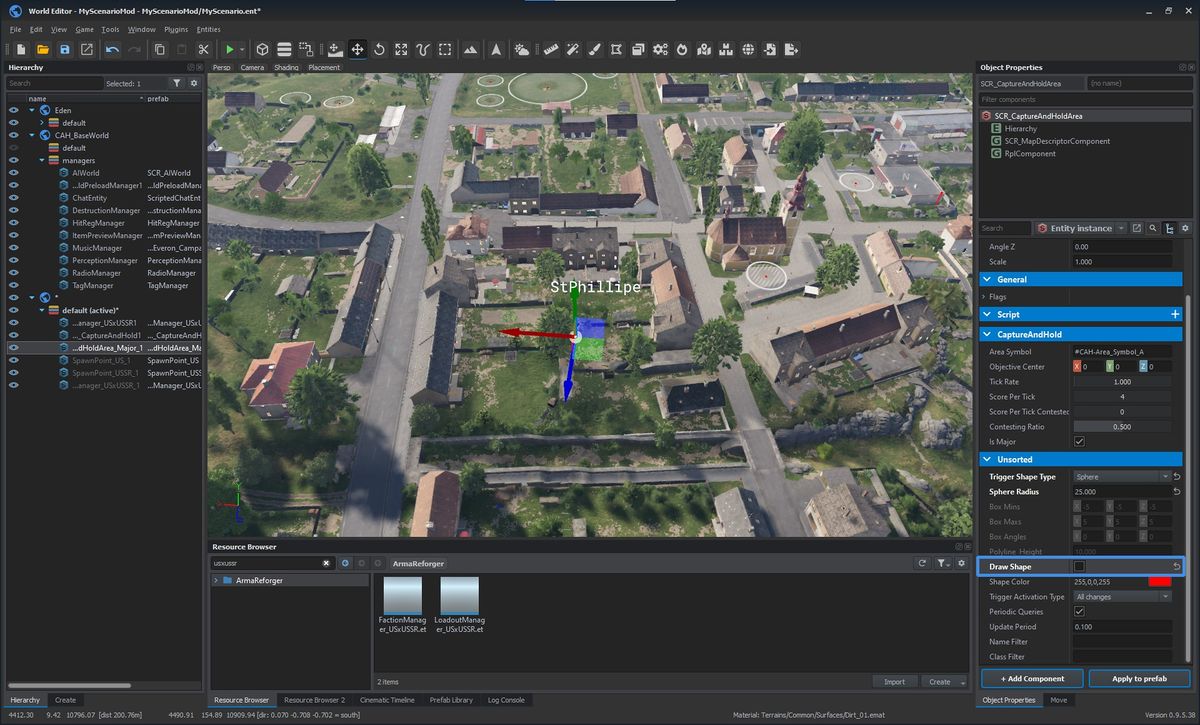
Task: Hide the AIWorld entity using its eye toggle
Action: [x=12, y=172]
